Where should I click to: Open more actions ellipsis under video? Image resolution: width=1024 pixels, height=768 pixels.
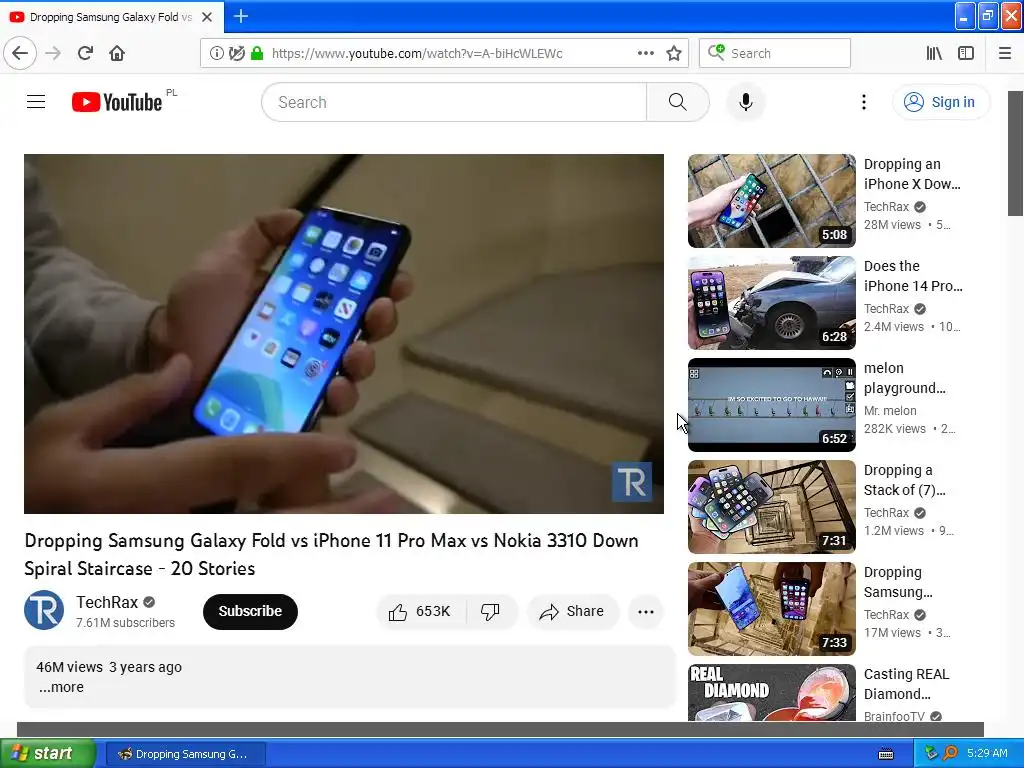tap(646, 611)
